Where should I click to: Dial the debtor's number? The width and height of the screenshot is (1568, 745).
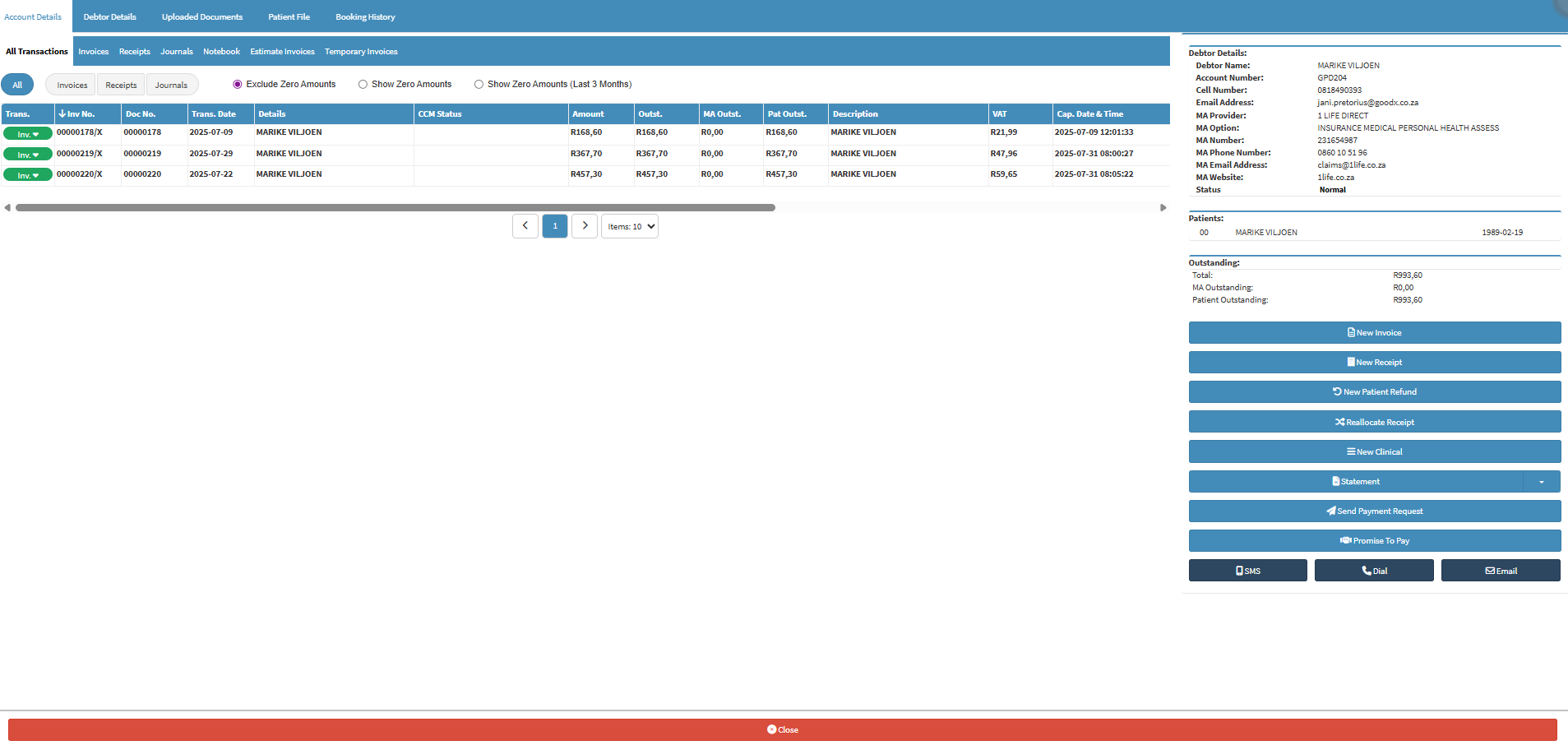tap(1373, 571)
